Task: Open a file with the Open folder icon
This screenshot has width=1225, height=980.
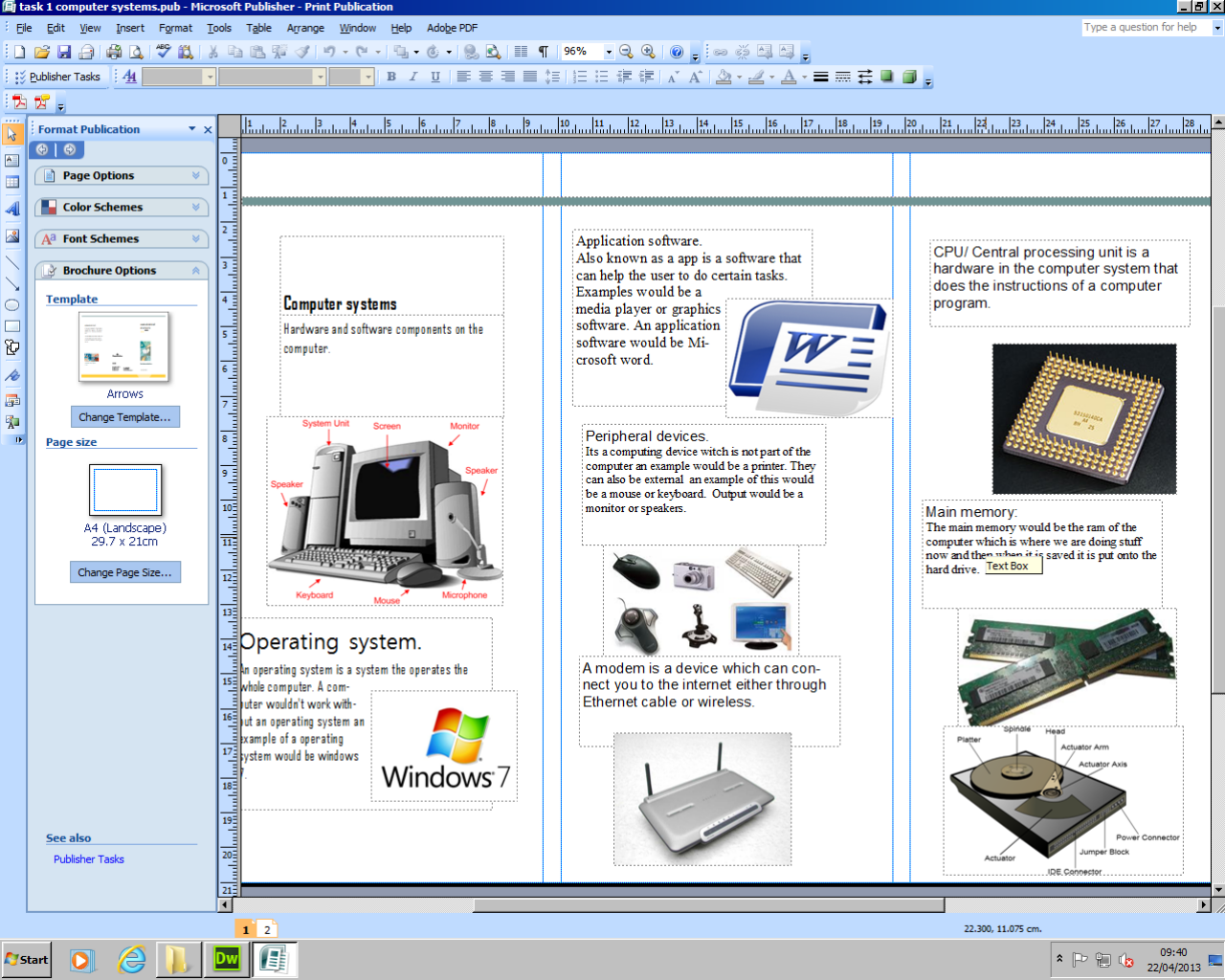Action: pyautogui.click(x=42, y=52)
